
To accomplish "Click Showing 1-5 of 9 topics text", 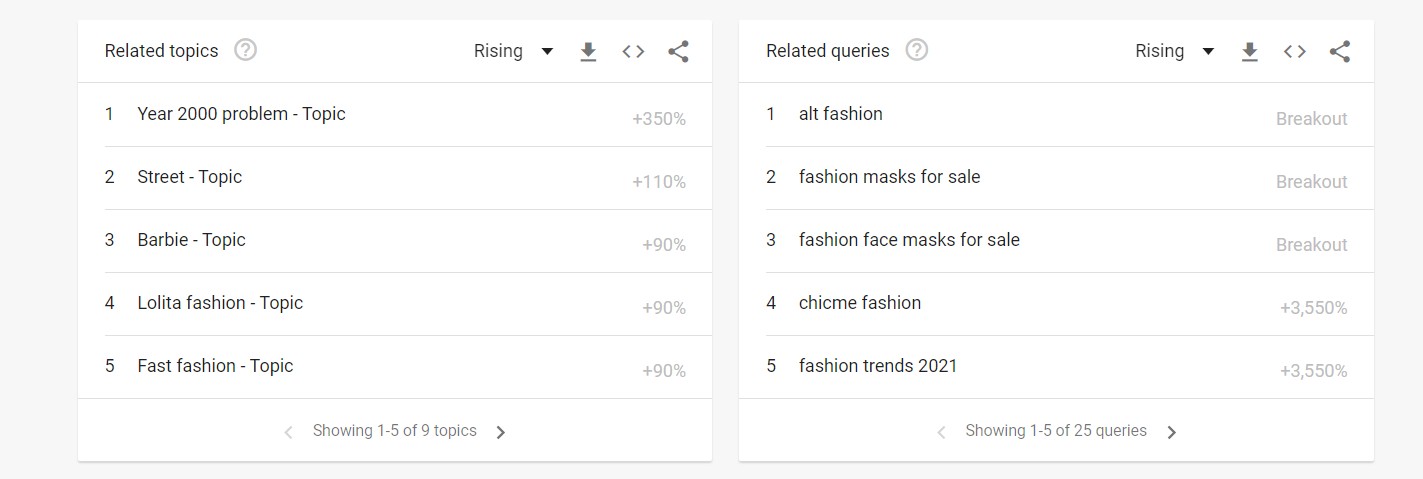I will click(x=395, y=431).
